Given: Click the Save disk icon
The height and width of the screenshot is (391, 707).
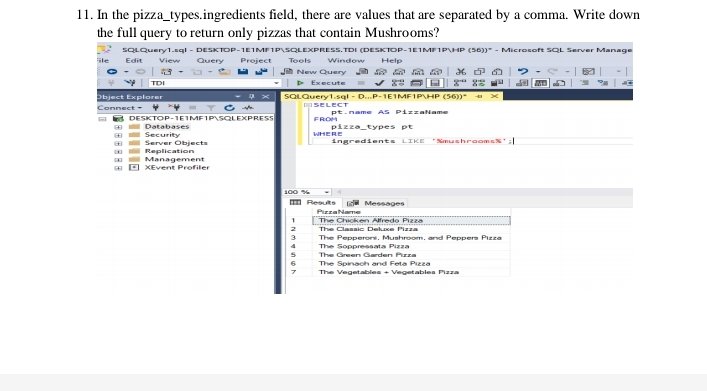Looking at the screenshot, I should pos(243,71).
